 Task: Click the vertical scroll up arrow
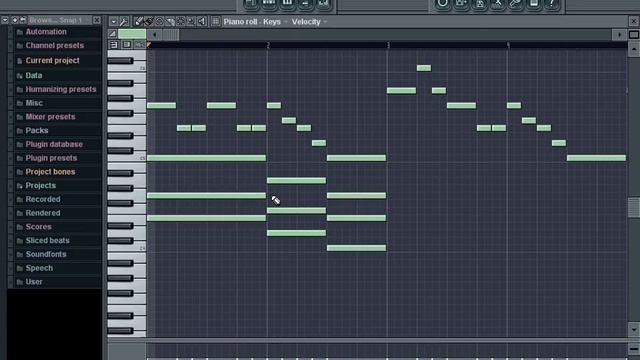coord(634,49)
